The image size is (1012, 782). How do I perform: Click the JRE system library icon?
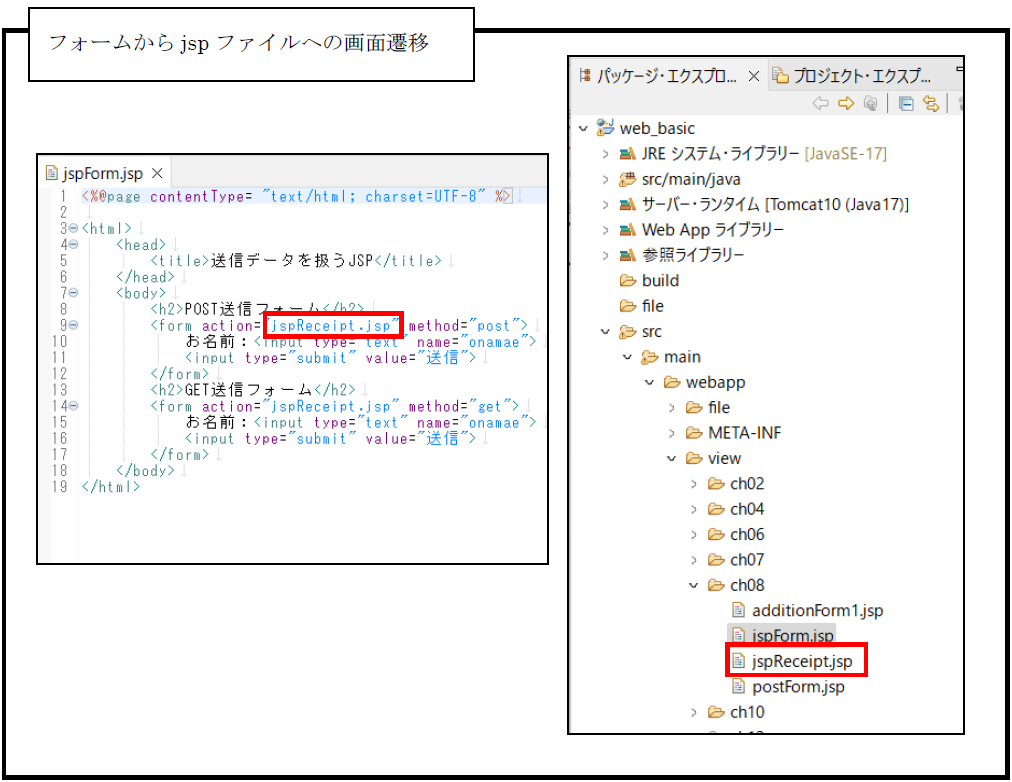(x=627, y=154)
